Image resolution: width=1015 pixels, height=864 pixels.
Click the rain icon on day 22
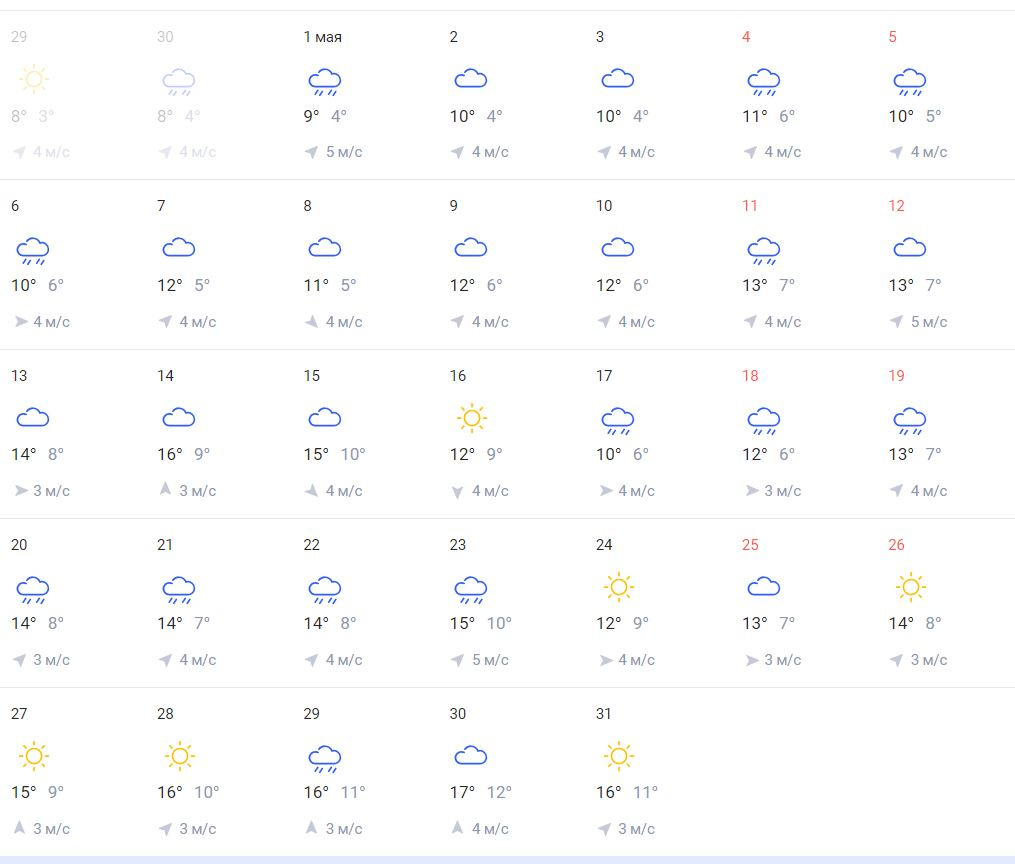(324, 588)
